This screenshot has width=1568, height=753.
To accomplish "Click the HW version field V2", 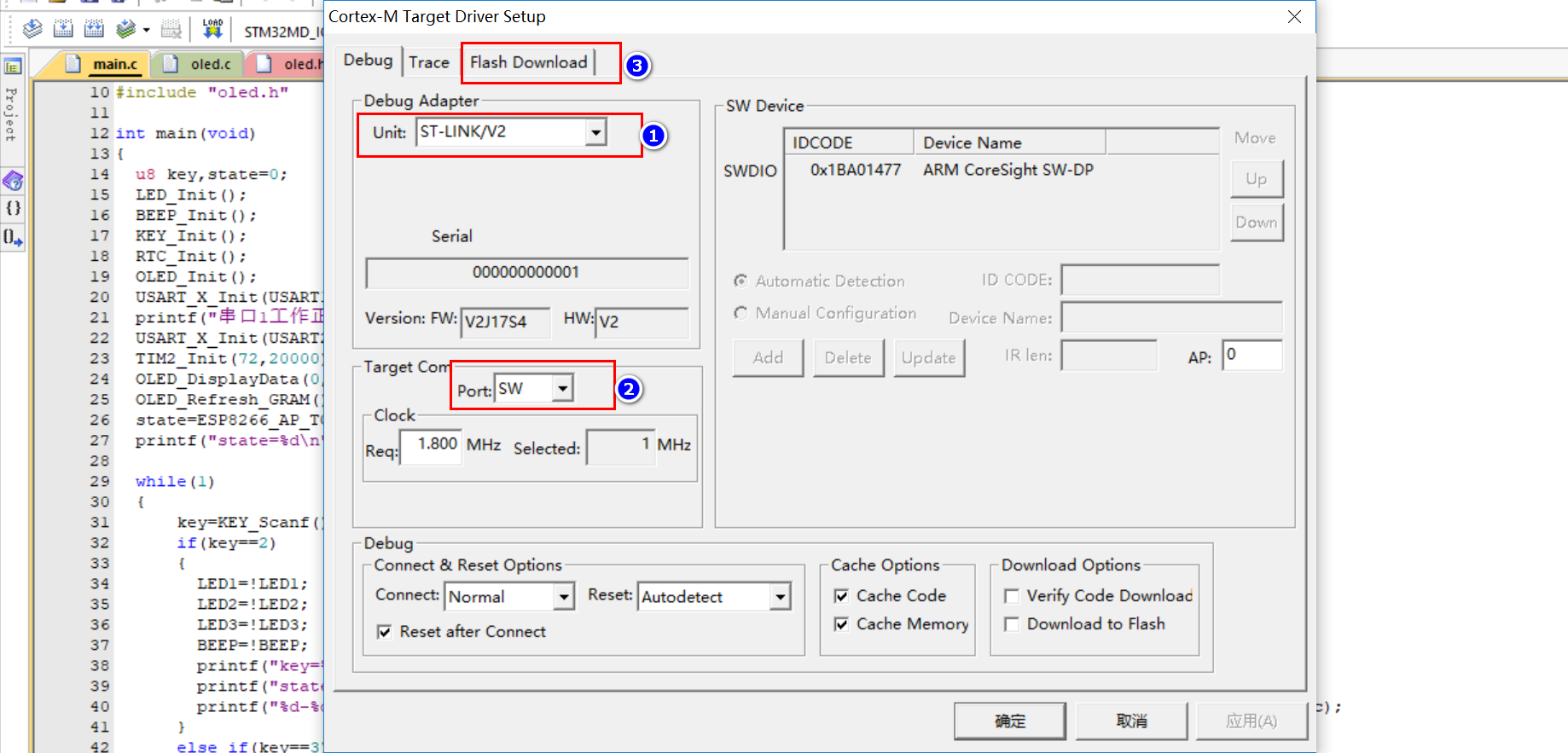I will point(642,322).
